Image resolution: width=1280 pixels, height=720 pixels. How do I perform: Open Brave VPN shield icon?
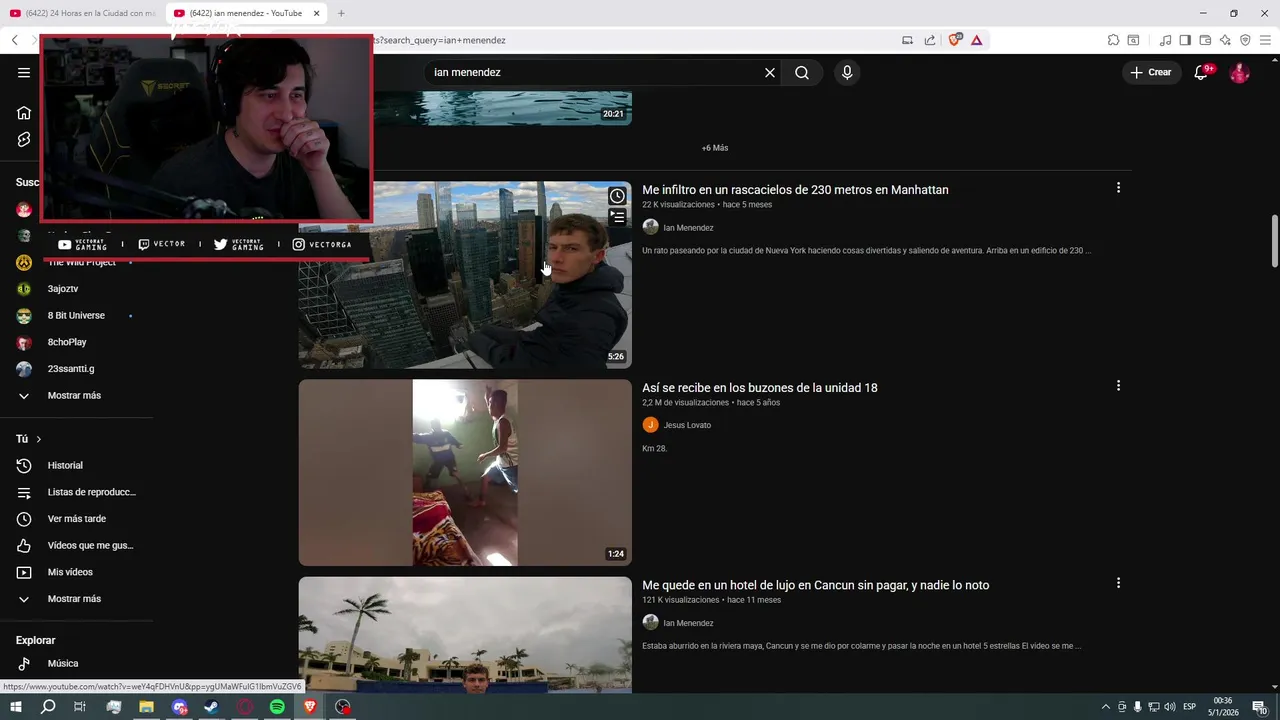1245,40
